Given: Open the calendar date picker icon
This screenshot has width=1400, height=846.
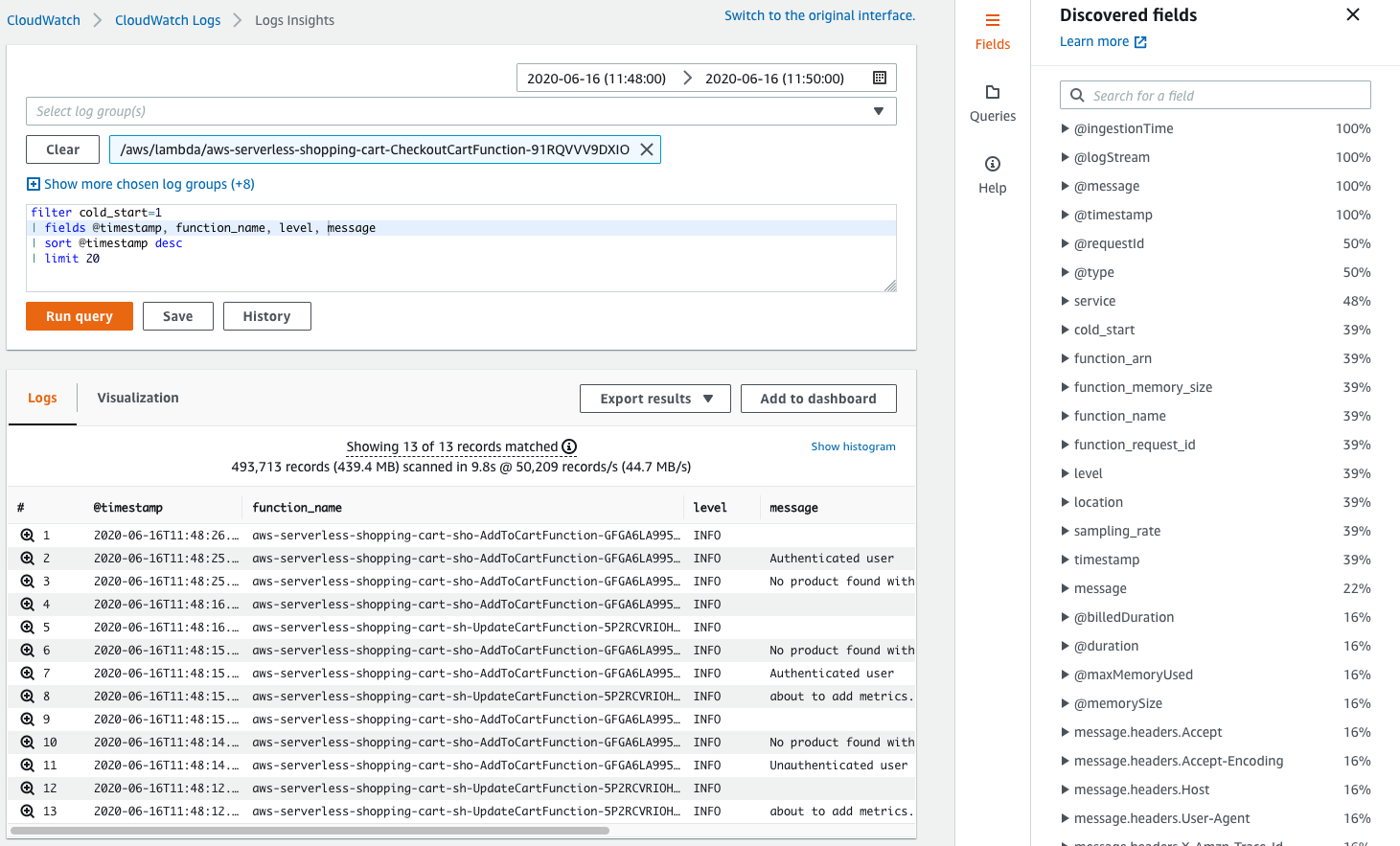Looking at the screenshot, I should point(880,78).
